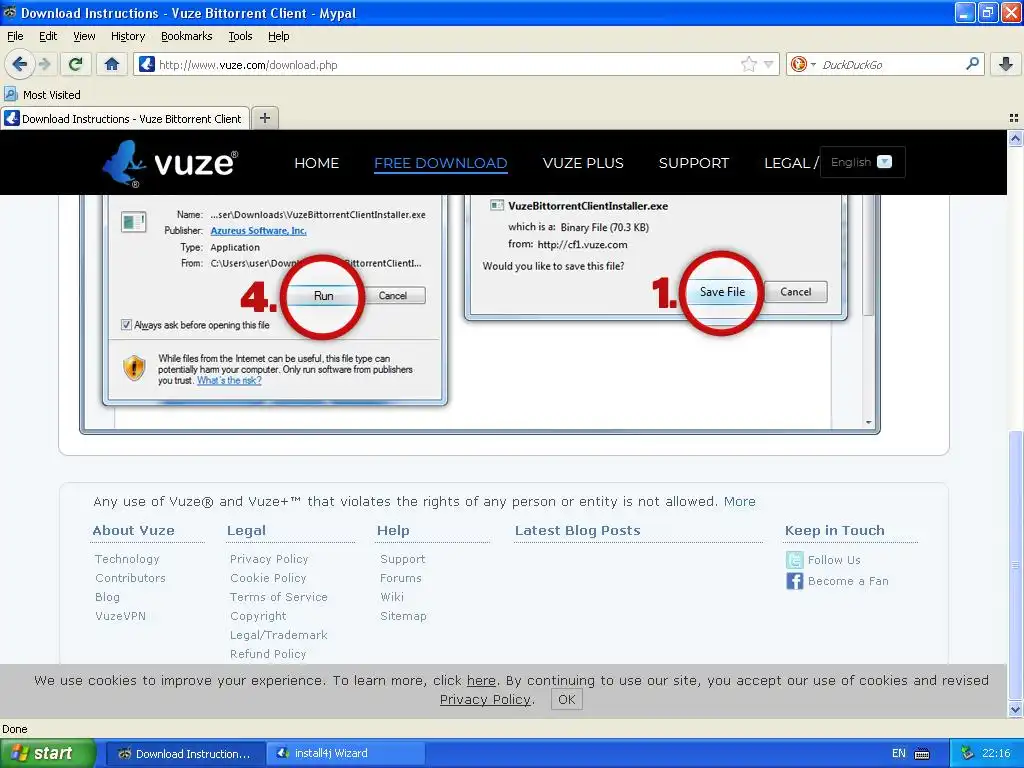This screenshot has width=1024, height=768.
Task: Click the 'here' link in cookie notice
Action: (x=481, y=680)
